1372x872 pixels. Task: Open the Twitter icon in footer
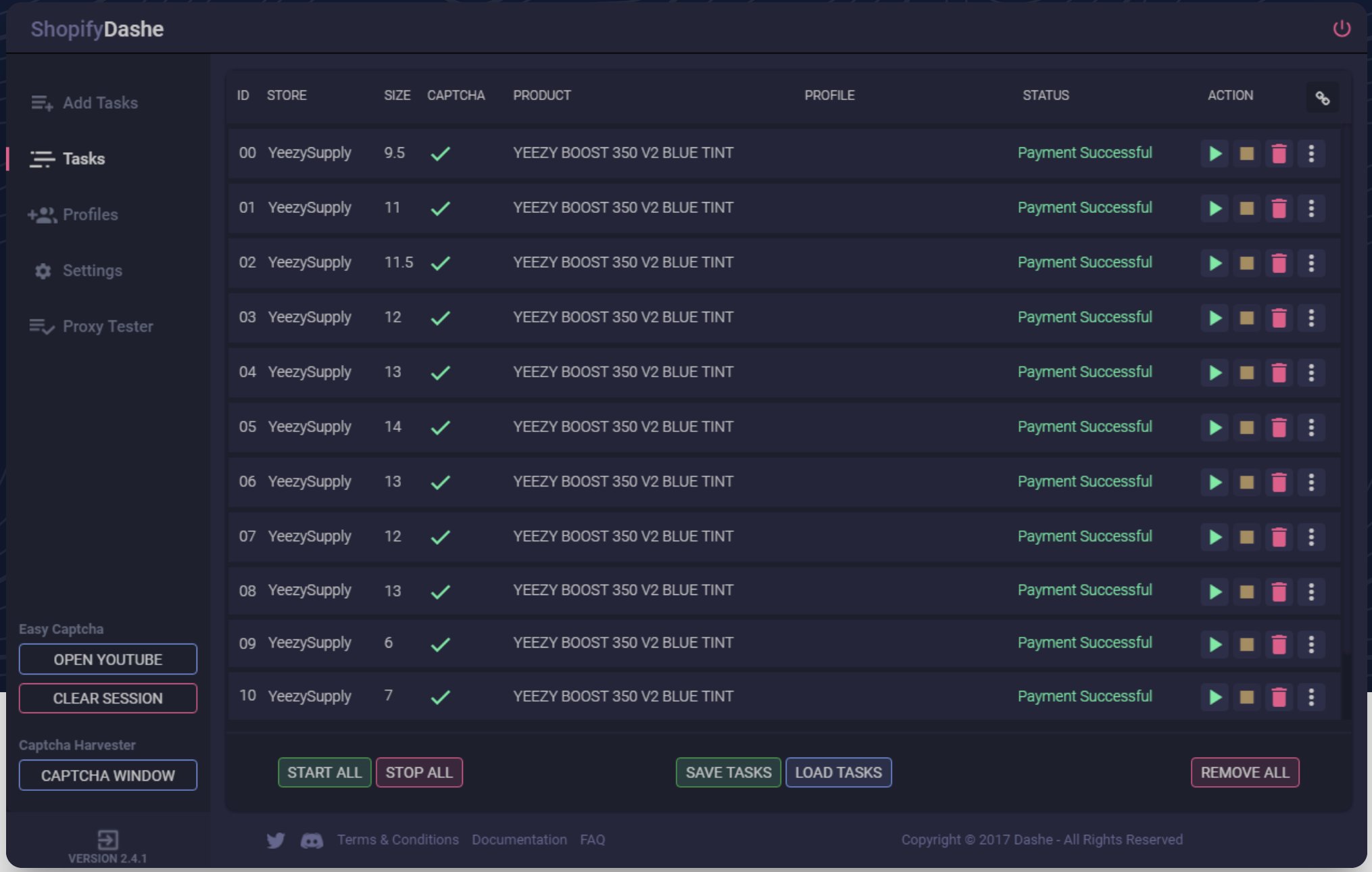point(276,840)
